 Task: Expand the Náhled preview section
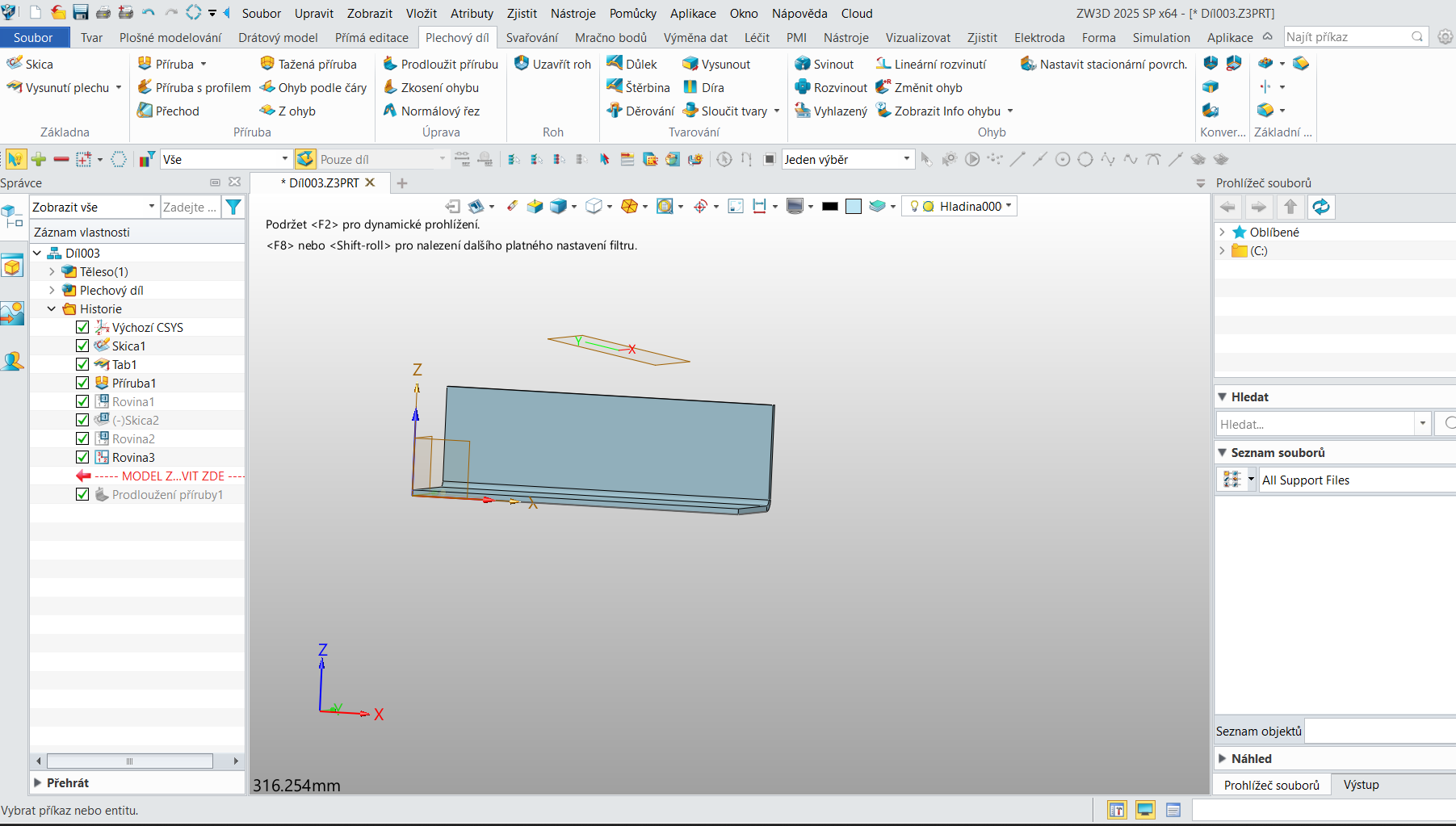[x=1223, y=758]
